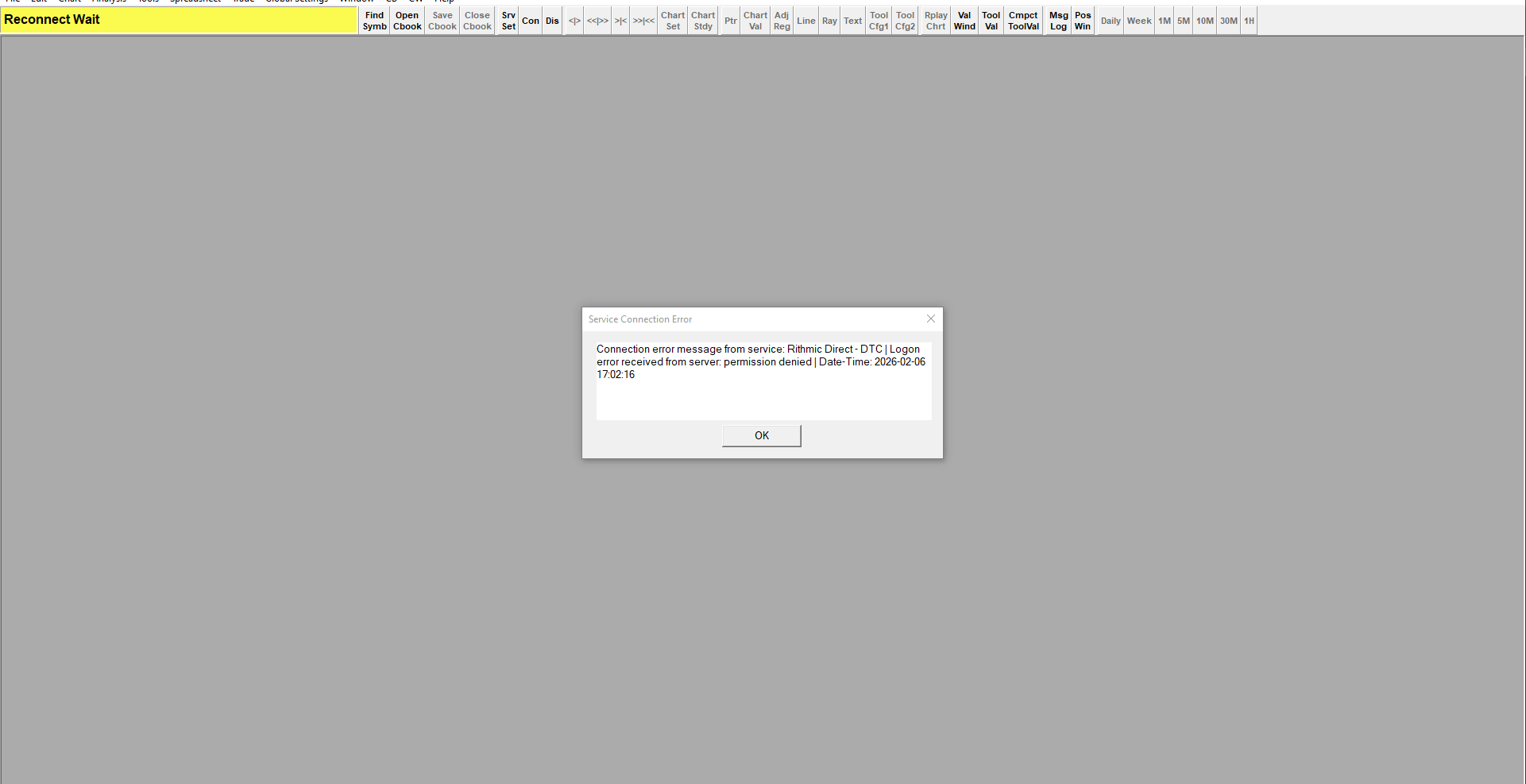Image resolution: width=1526 pixels, height=784 pixels.
Task: Close the Service Connection Error dialog
Action: (931, 319)
